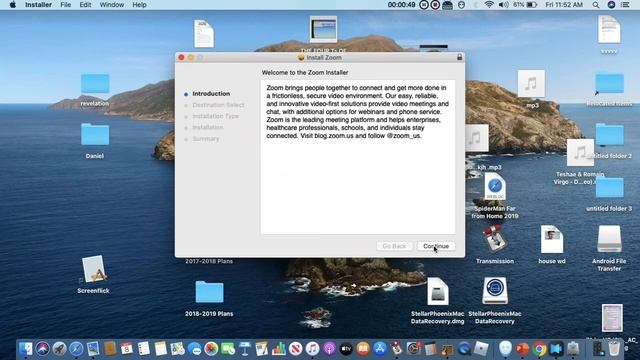The image size is (640, 360).
Task: Select StellarPhoenixMacDataRecovery.dmg file
Action: point(438,292)
